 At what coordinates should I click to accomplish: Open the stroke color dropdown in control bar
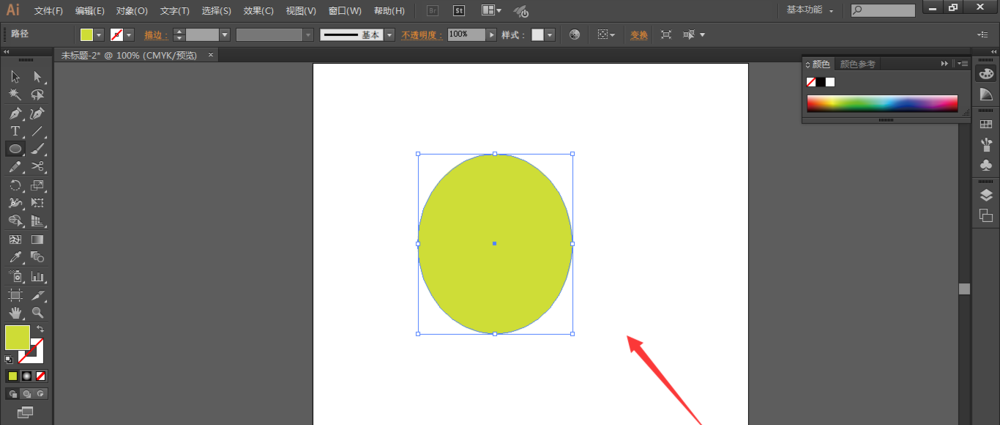point(129,35)
